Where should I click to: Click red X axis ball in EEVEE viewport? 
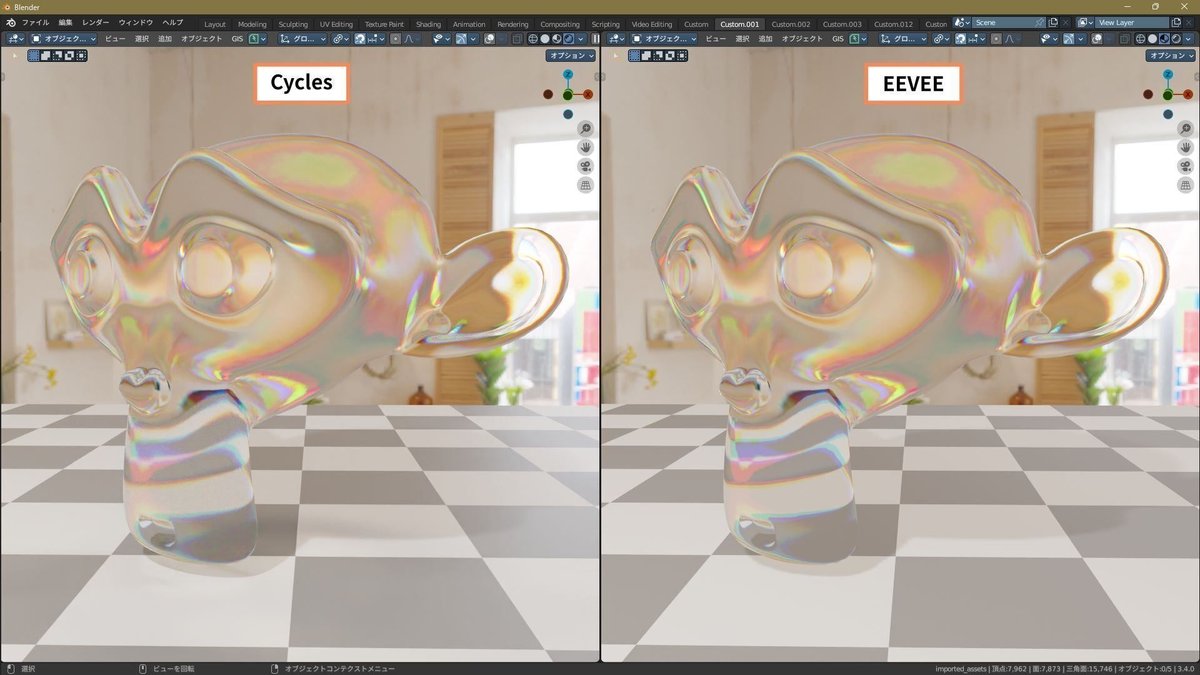pyautogui.click(x=1187, y=94)
